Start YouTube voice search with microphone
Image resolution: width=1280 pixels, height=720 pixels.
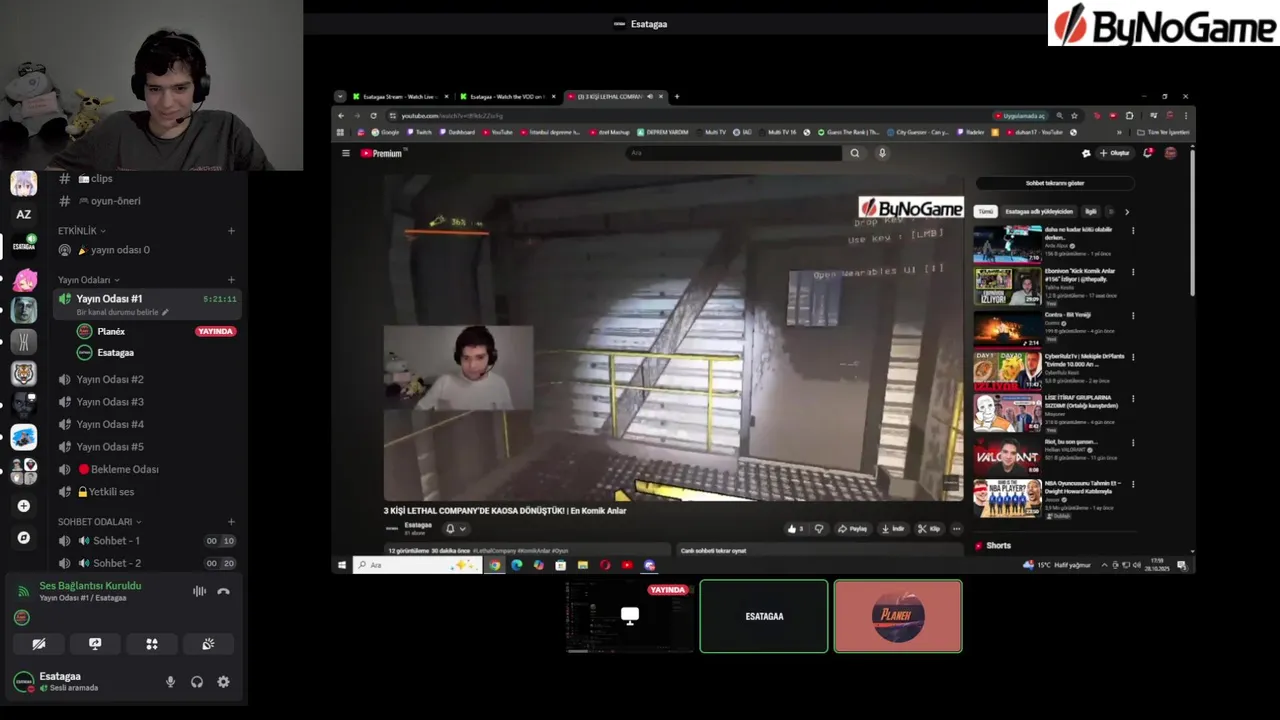pos(882,153)
